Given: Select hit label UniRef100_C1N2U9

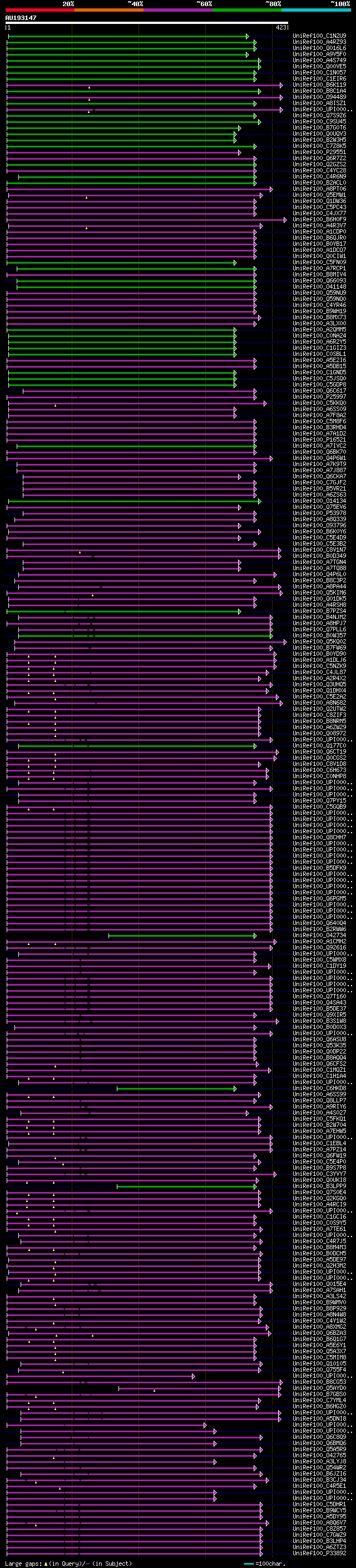Looking at the screenshot, I should tap(319, 36).
